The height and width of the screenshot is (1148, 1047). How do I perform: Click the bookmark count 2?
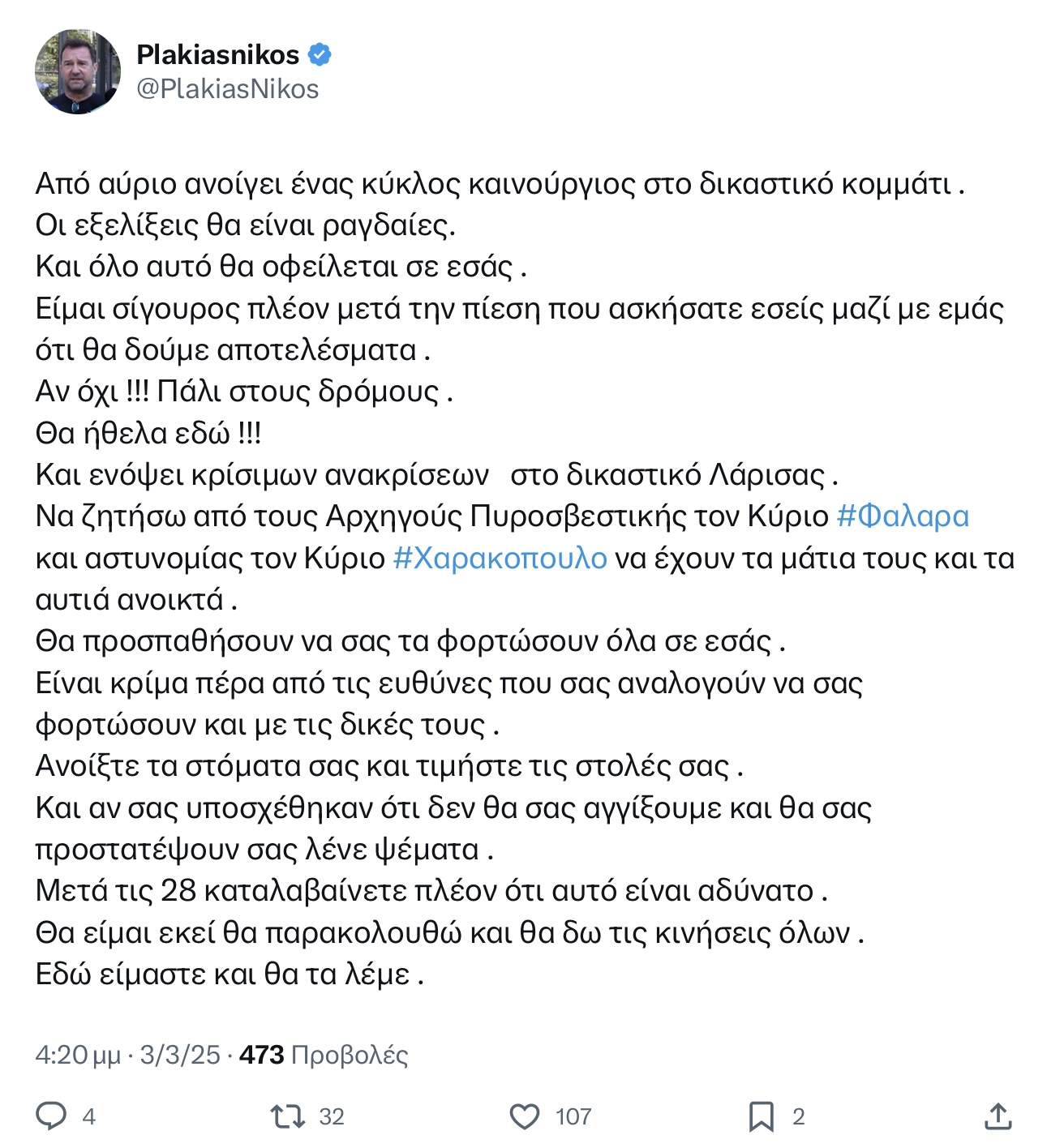click(799, 1117)
